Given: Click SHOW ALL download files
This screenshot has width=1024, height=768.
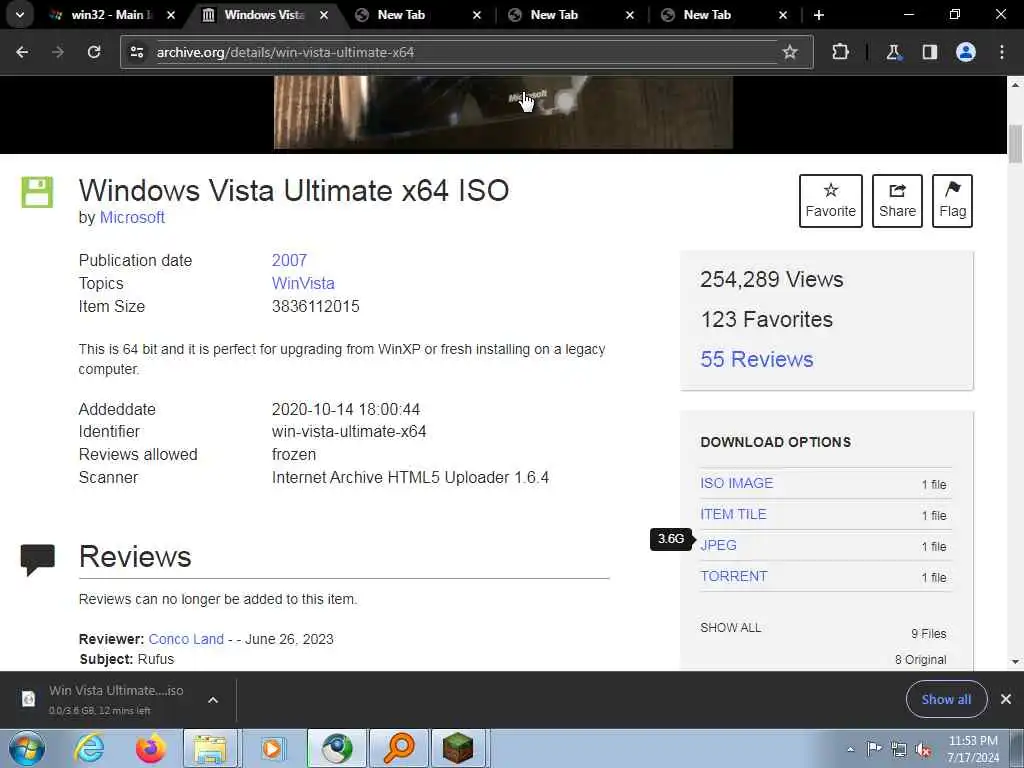Looking at the screenshot, I should (x=730, y=628).
